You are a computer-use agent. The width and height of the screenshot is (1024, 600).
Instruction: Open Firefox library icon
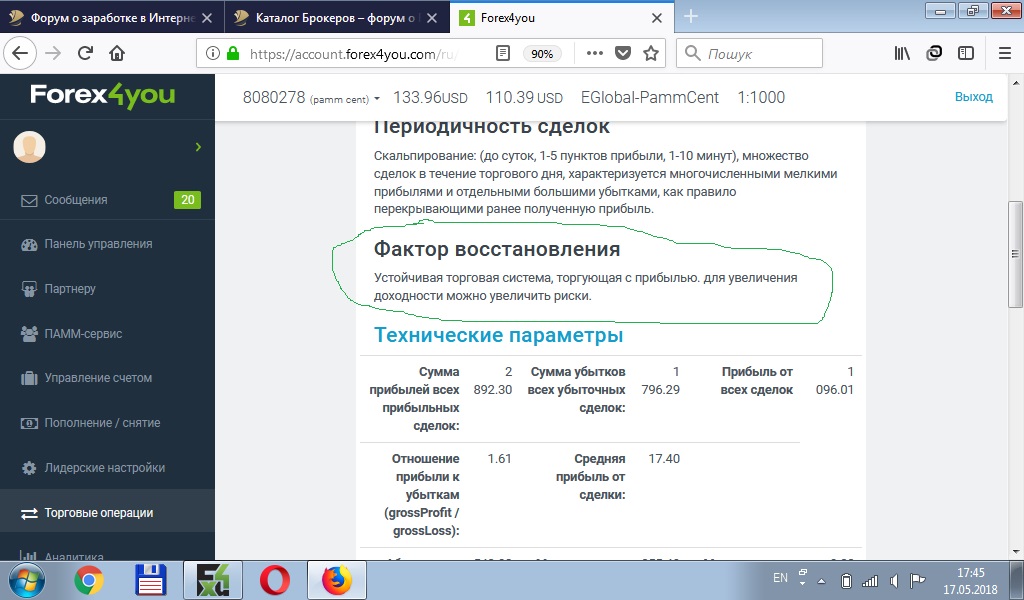tap(902, 54)
